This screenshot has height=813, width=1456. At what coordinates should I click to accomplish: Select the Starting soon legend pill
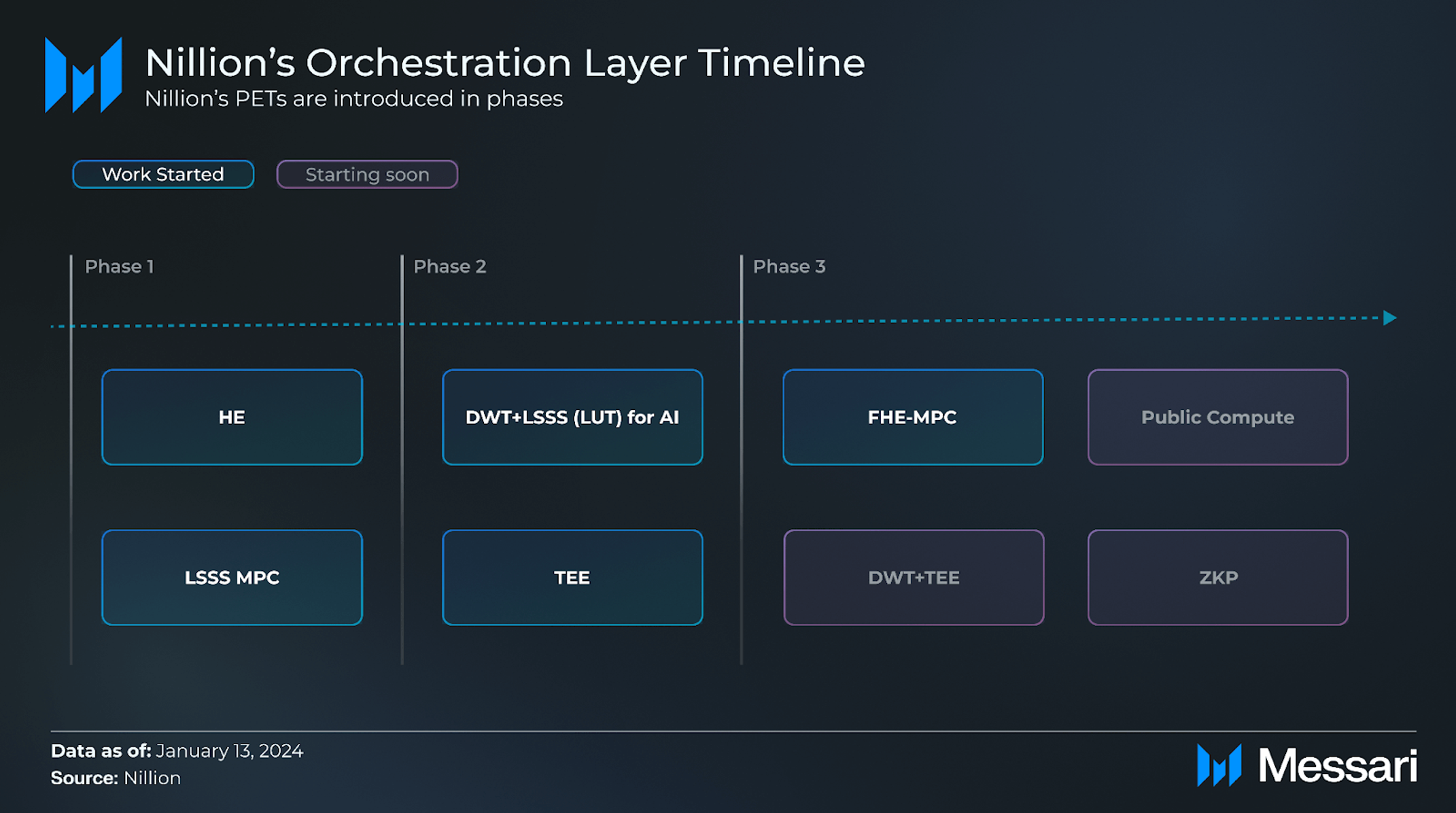[x=367, y=175]
